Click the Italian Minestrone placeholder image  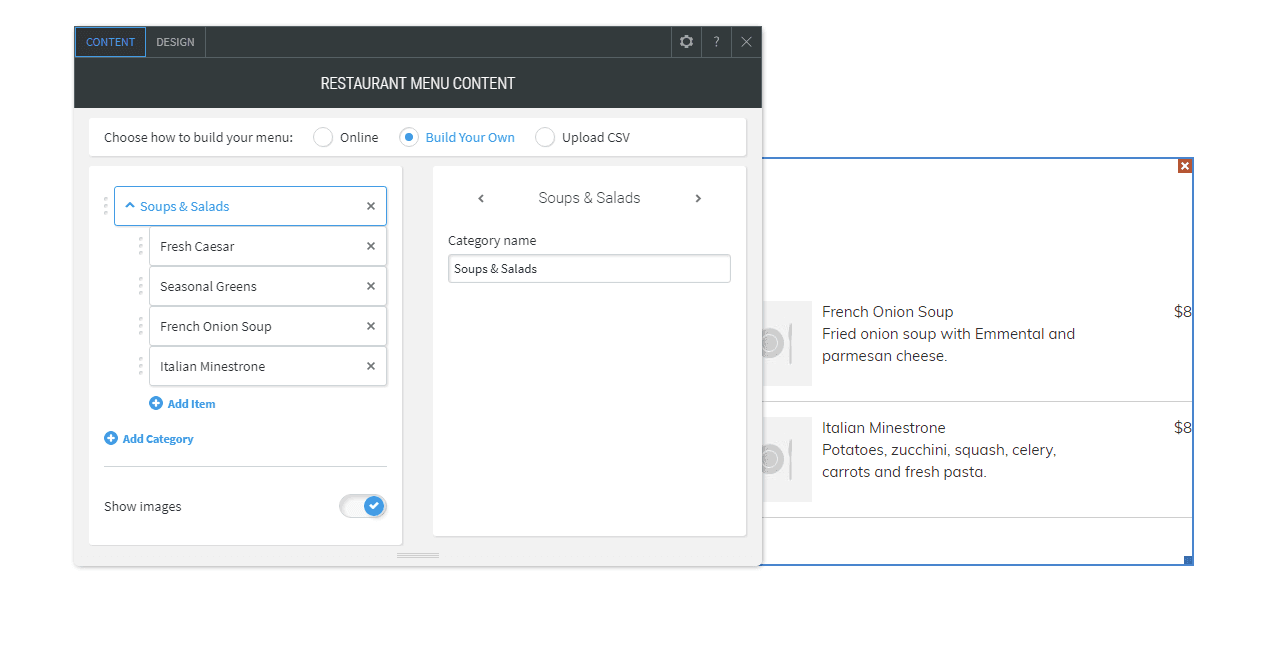786,459
